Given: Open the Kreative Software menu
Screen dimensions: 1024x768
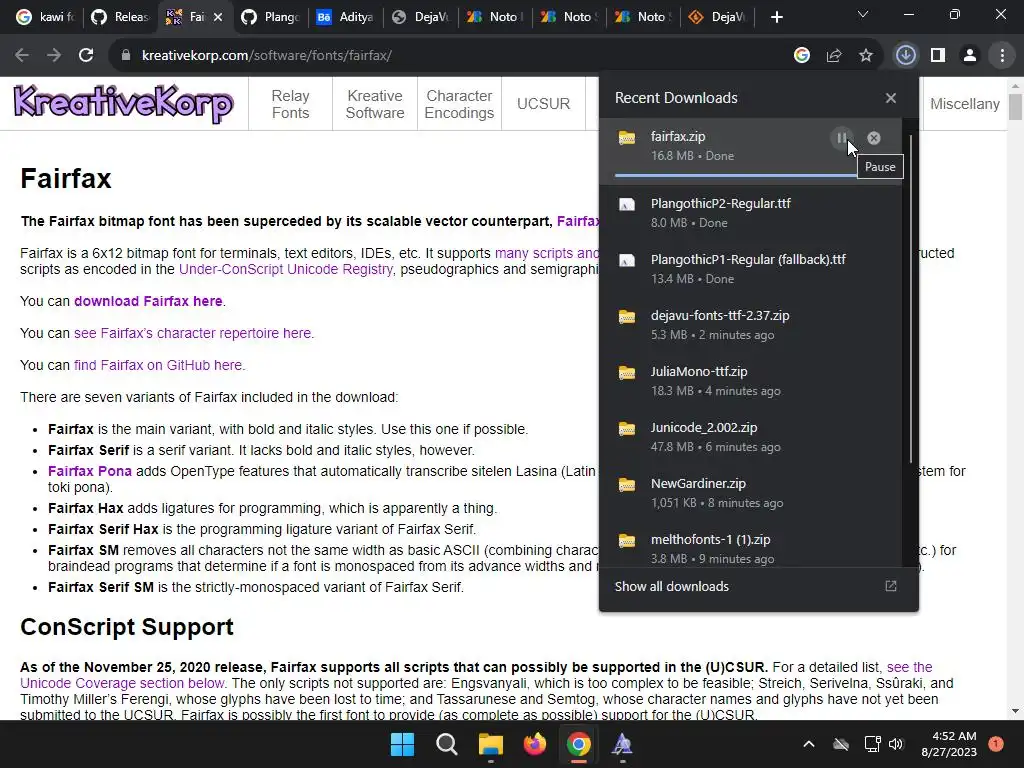Looking at the screenshot, I should tap(375, 104).
